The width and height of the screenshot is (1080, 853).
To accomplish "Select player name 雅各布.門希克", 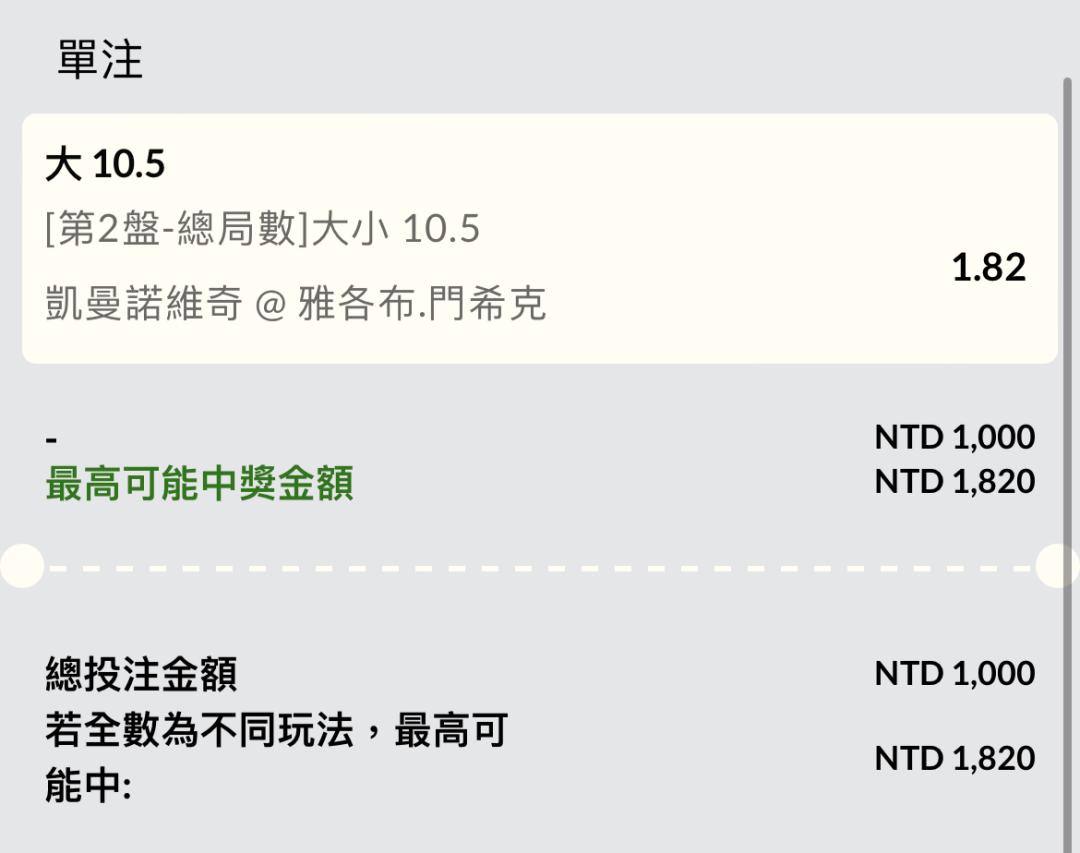I will pyautogui.click(x=422, y=303).
